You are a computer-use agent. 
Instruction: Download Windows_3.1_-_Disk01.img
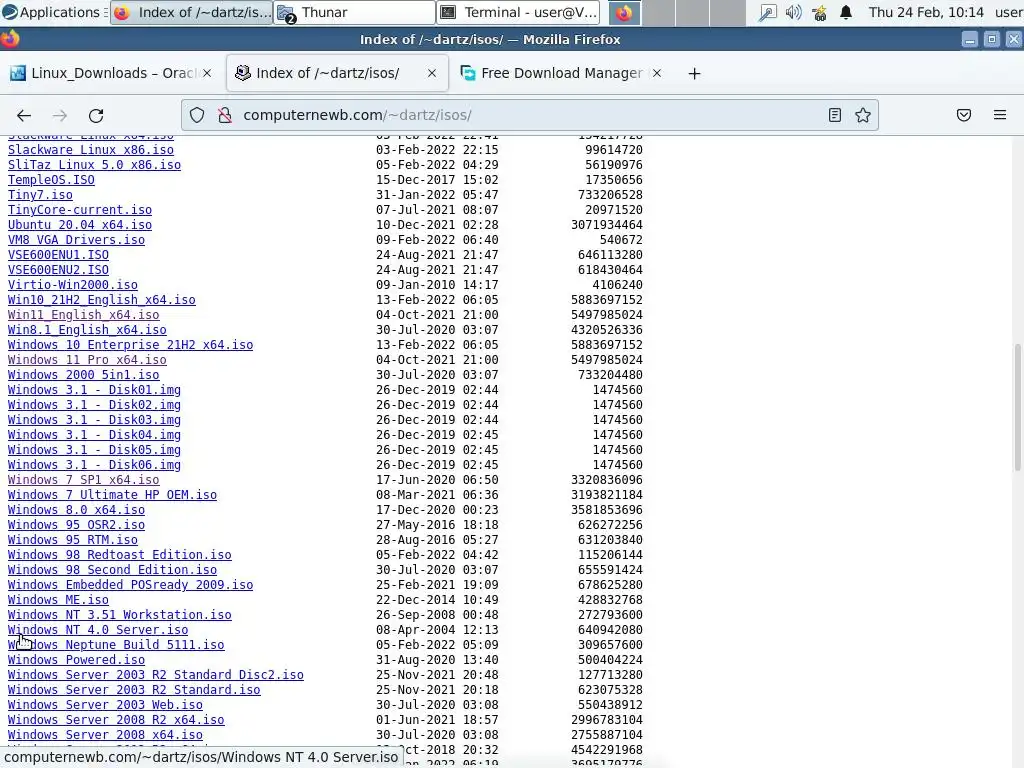(94, 391)
